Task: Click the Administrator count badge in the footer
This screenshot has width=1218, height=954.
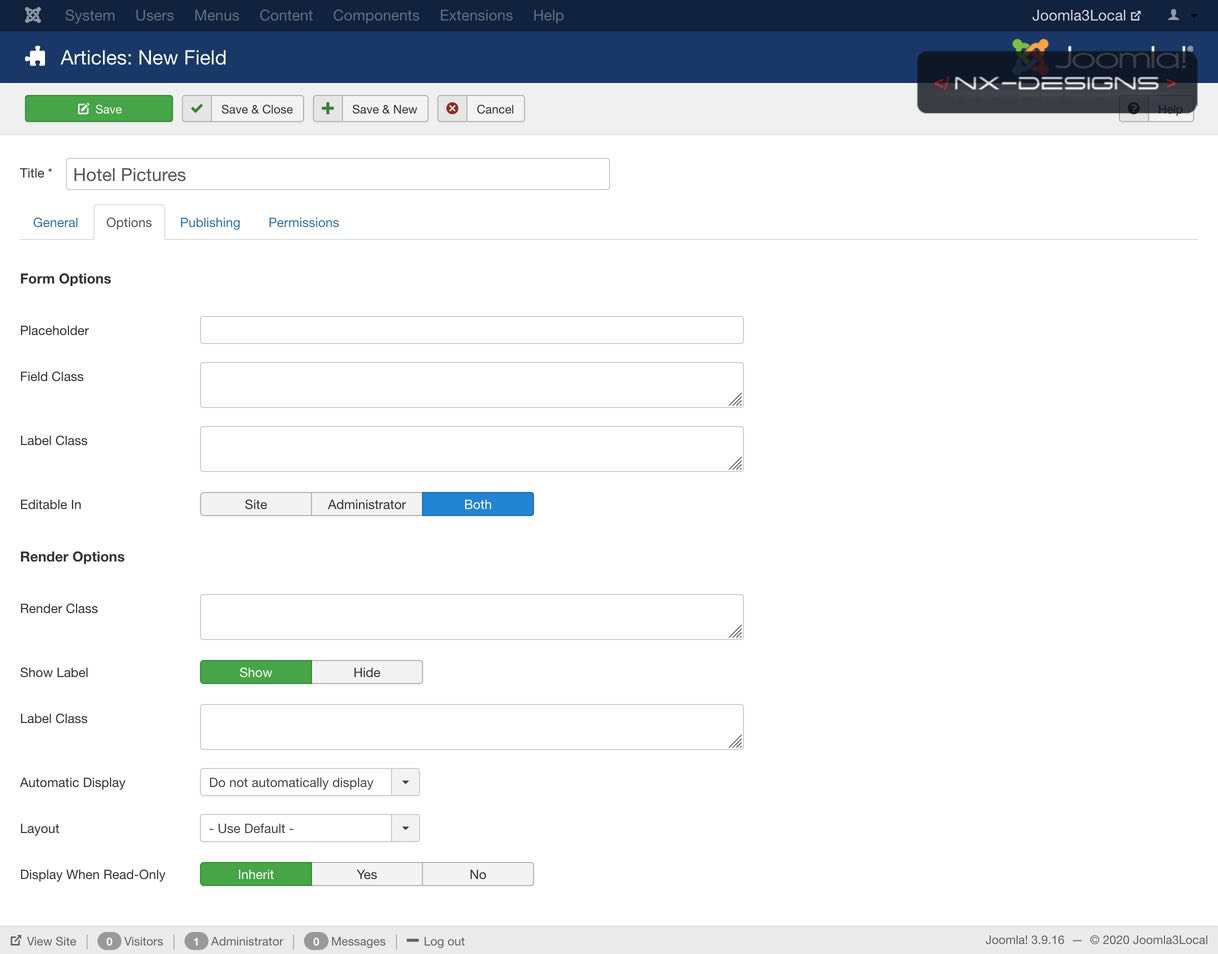Action: click(x=196, y=941)
